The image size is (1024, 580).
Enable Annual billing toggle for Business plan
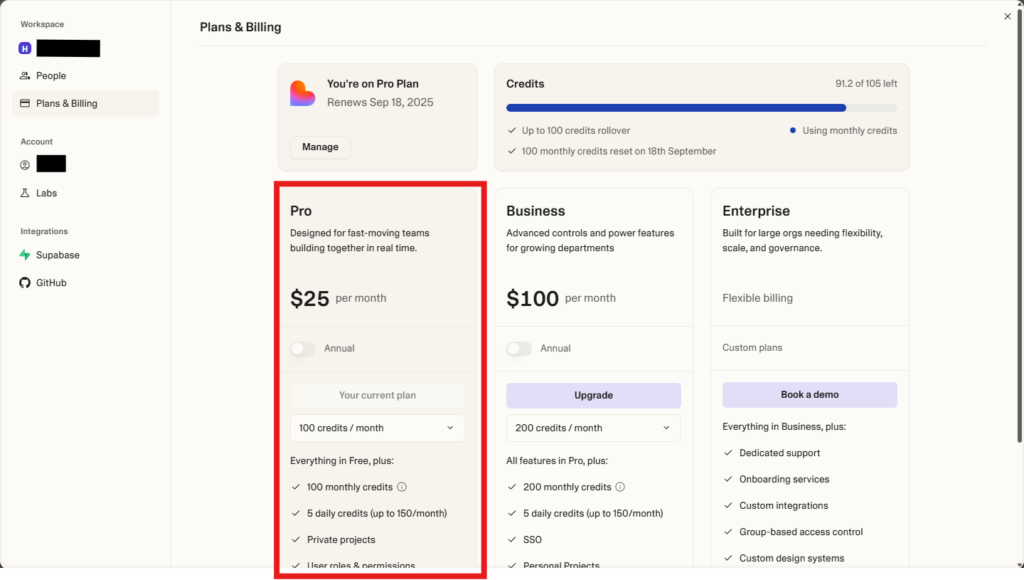tap(519, 349)
